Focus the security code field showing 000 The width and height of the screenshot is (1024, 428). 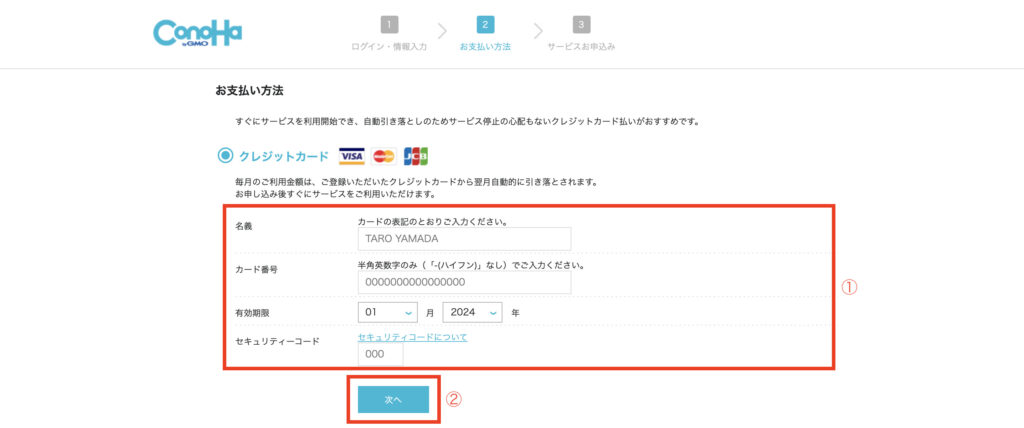[381, 354]
